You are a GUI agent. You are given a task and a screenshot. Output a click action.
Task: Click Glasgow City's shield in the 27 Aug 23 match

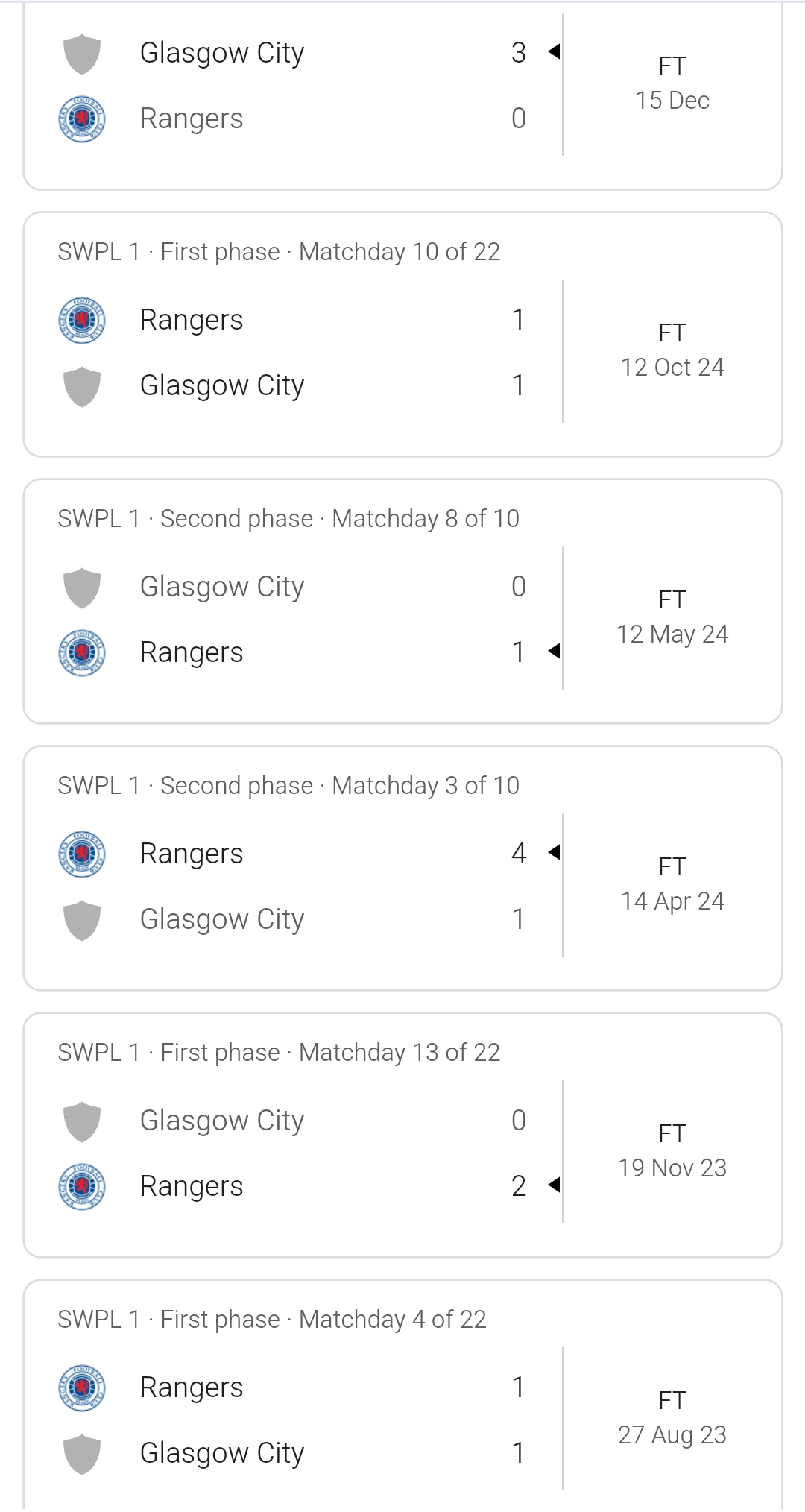tap(82, 1454)
